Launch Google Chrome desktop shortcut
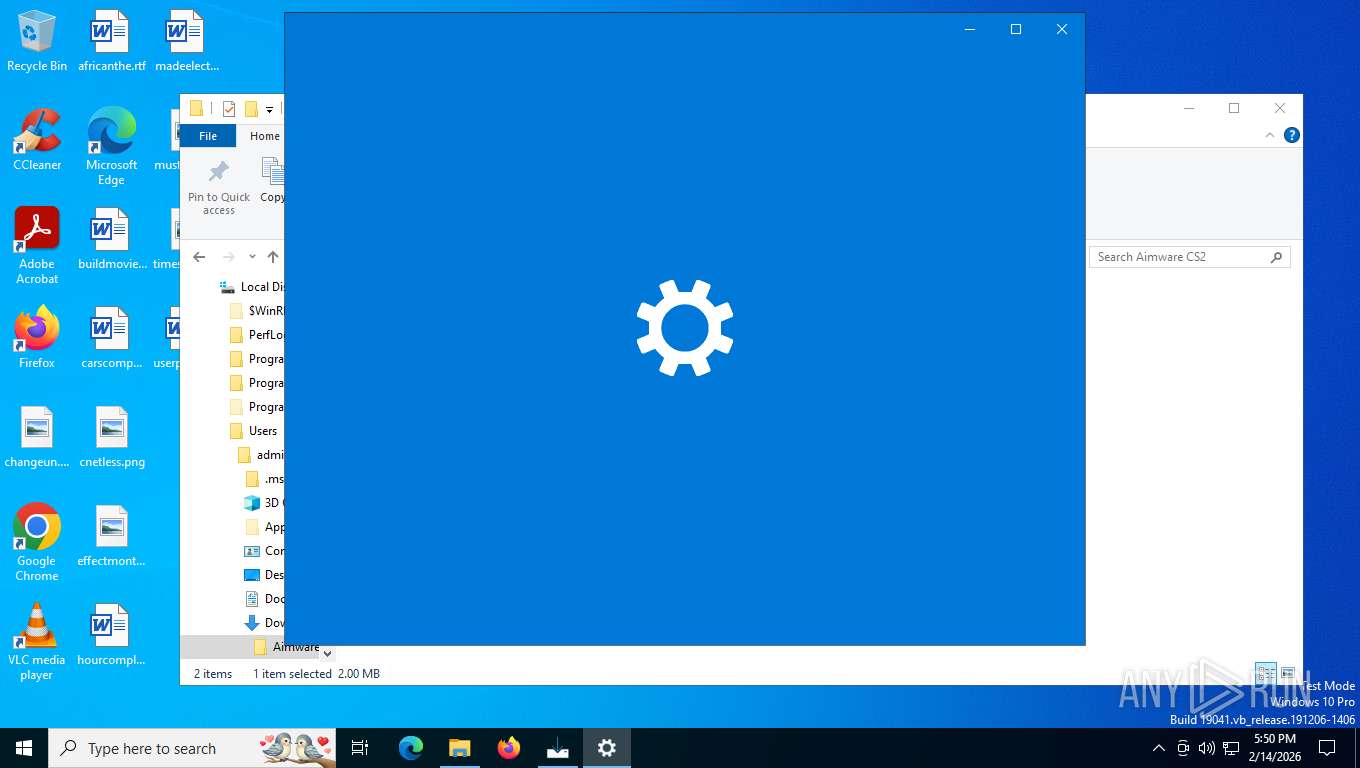The image size is (1360, 768). coord(37,542)
